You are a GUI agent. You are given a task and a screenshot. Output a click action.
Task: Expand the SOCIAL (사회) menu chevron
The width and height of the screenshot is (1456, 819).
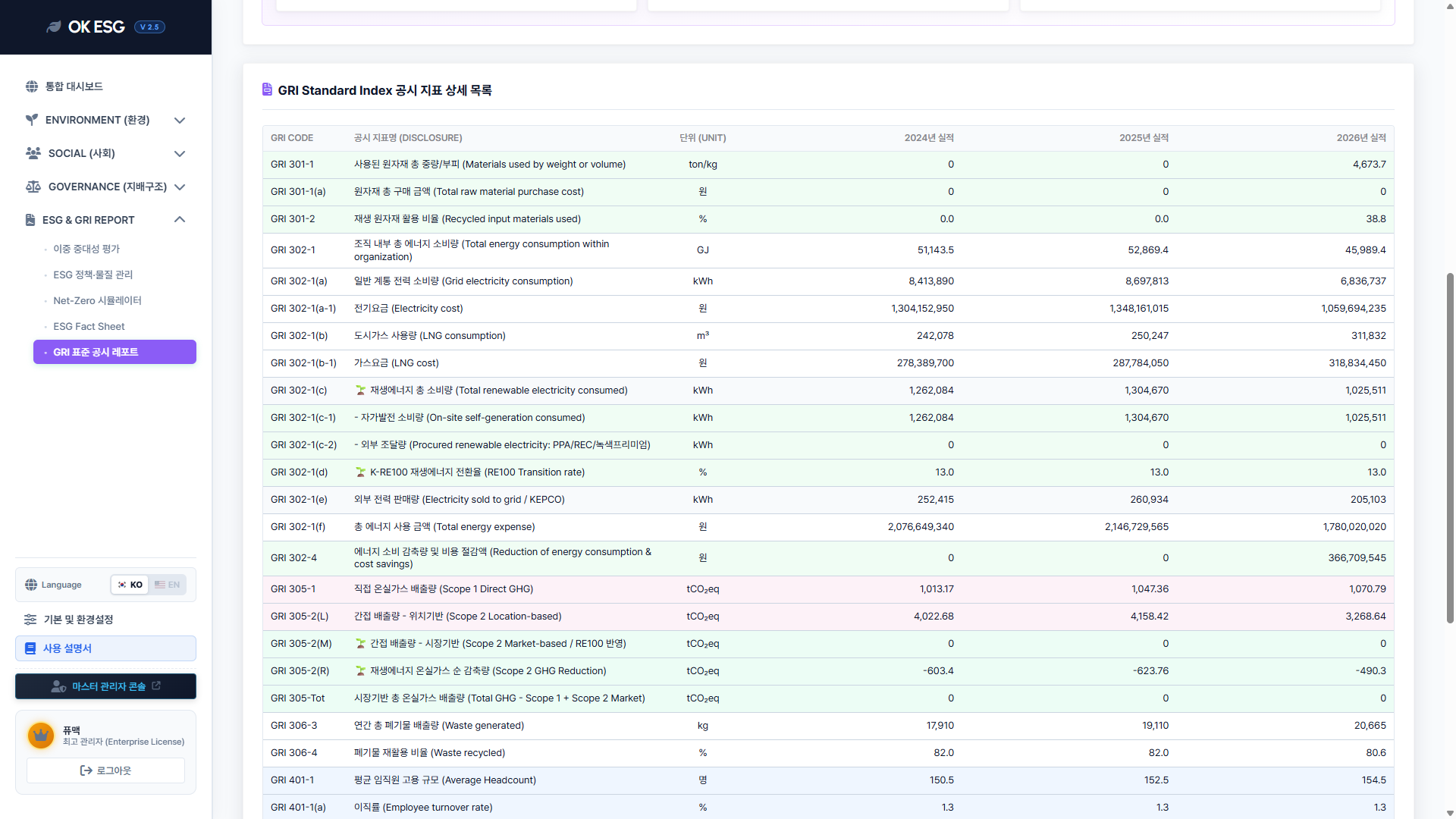pos(180,154)
